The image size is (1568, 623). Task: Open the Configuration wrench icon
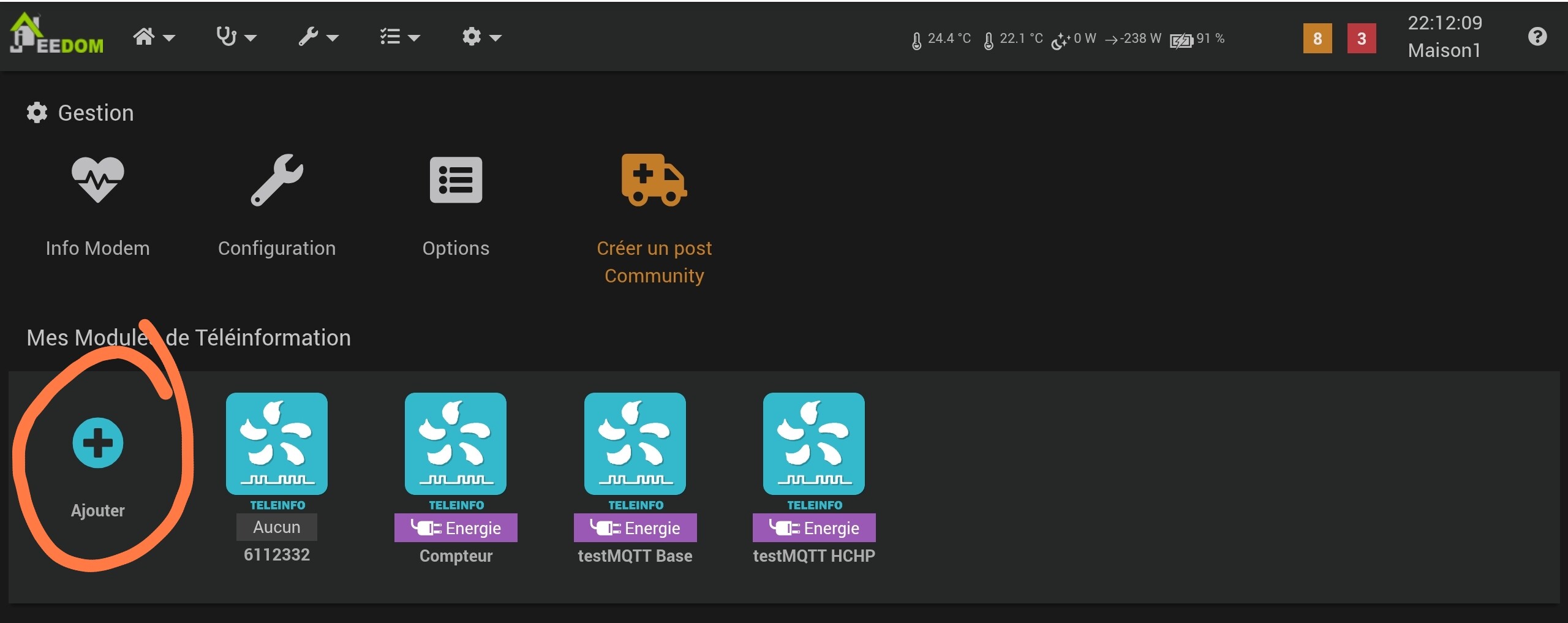[x=277, y=179]
